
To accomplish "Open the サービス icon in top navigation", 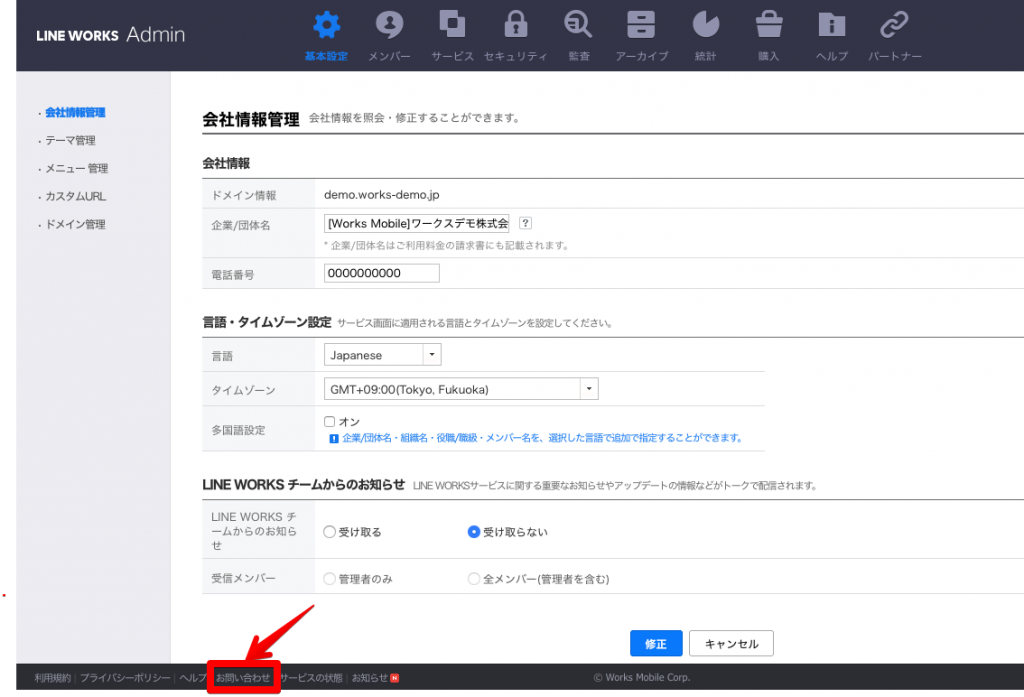I will tap(452, 25).
